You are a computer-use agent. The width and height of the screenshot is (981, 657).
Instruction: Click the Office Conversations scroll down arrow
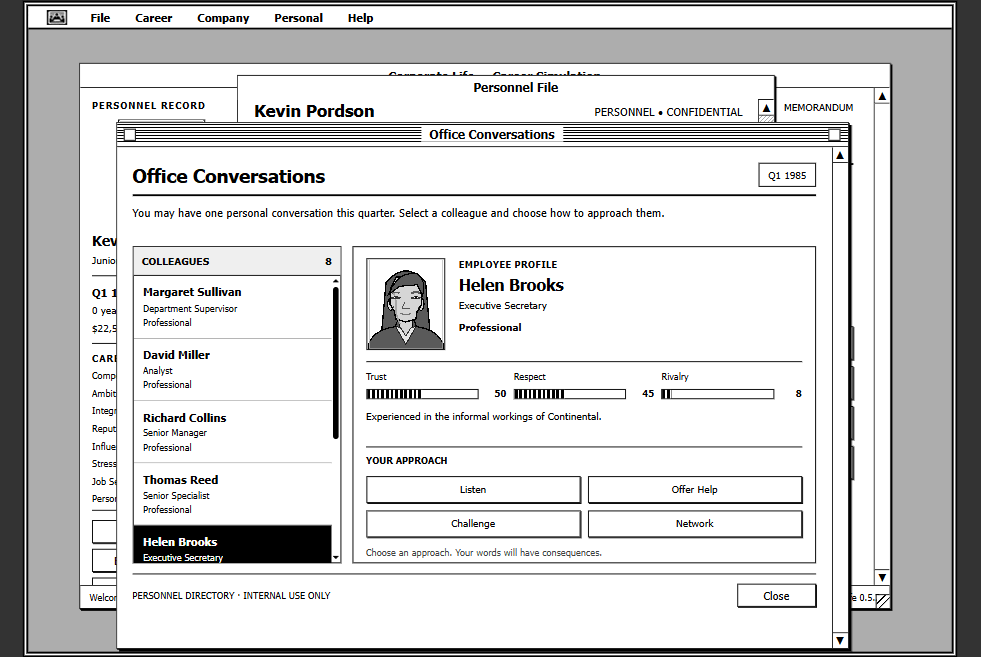840,640
